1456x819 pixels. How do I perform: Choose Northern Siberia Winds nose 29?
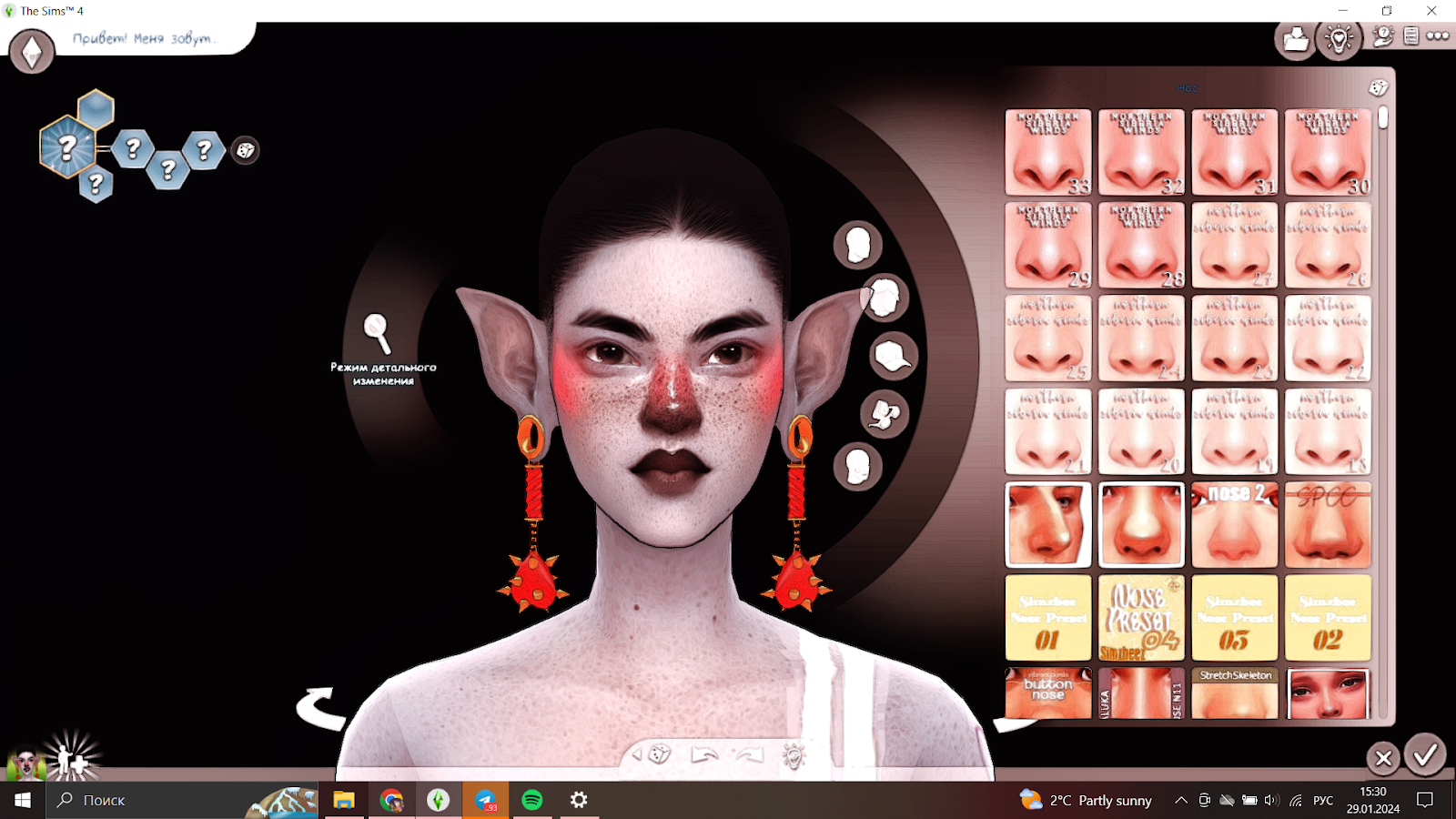coord(1048,246)
